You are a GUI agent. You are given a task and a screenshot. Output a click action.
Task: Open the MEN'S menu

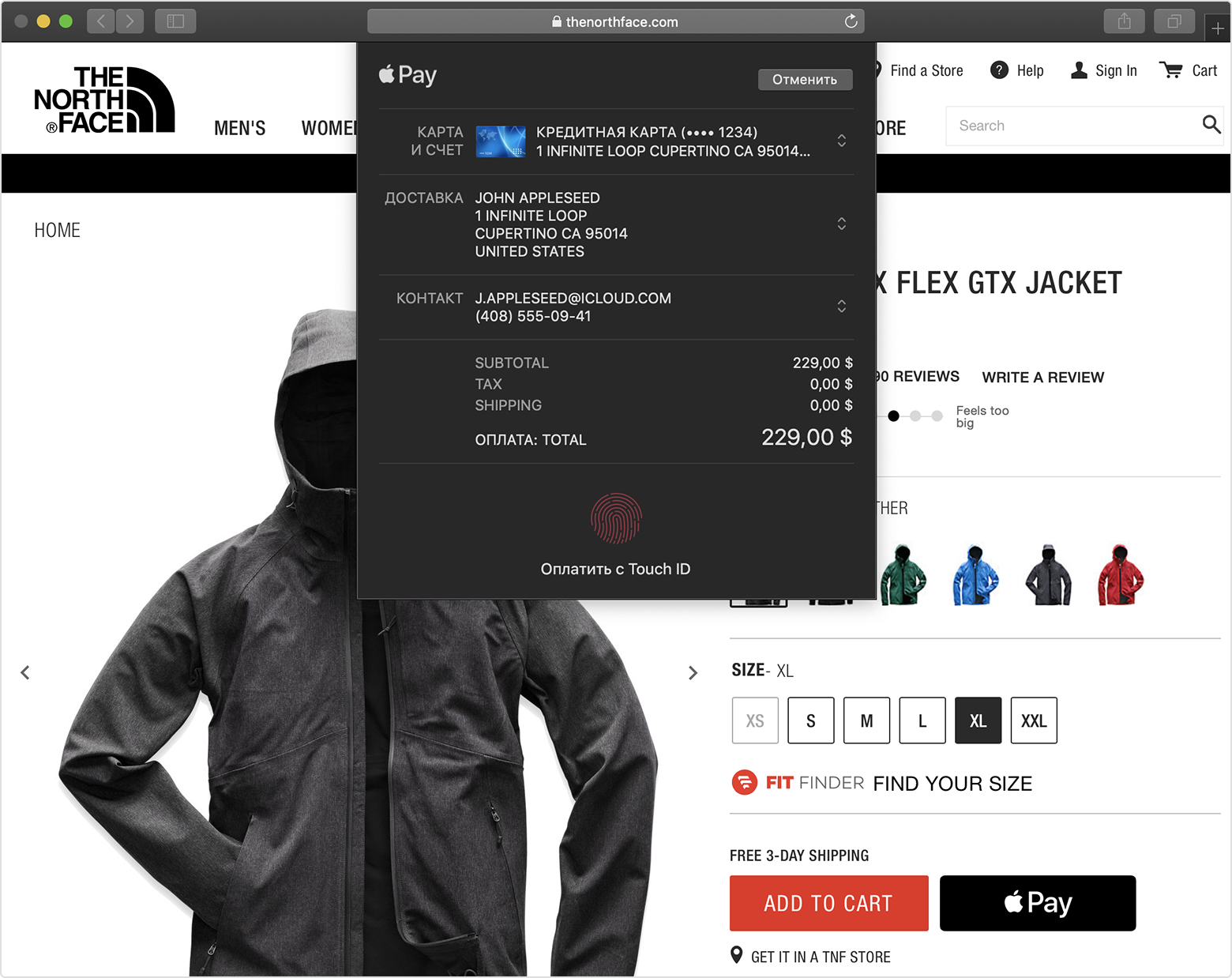[x=239, y=128]
